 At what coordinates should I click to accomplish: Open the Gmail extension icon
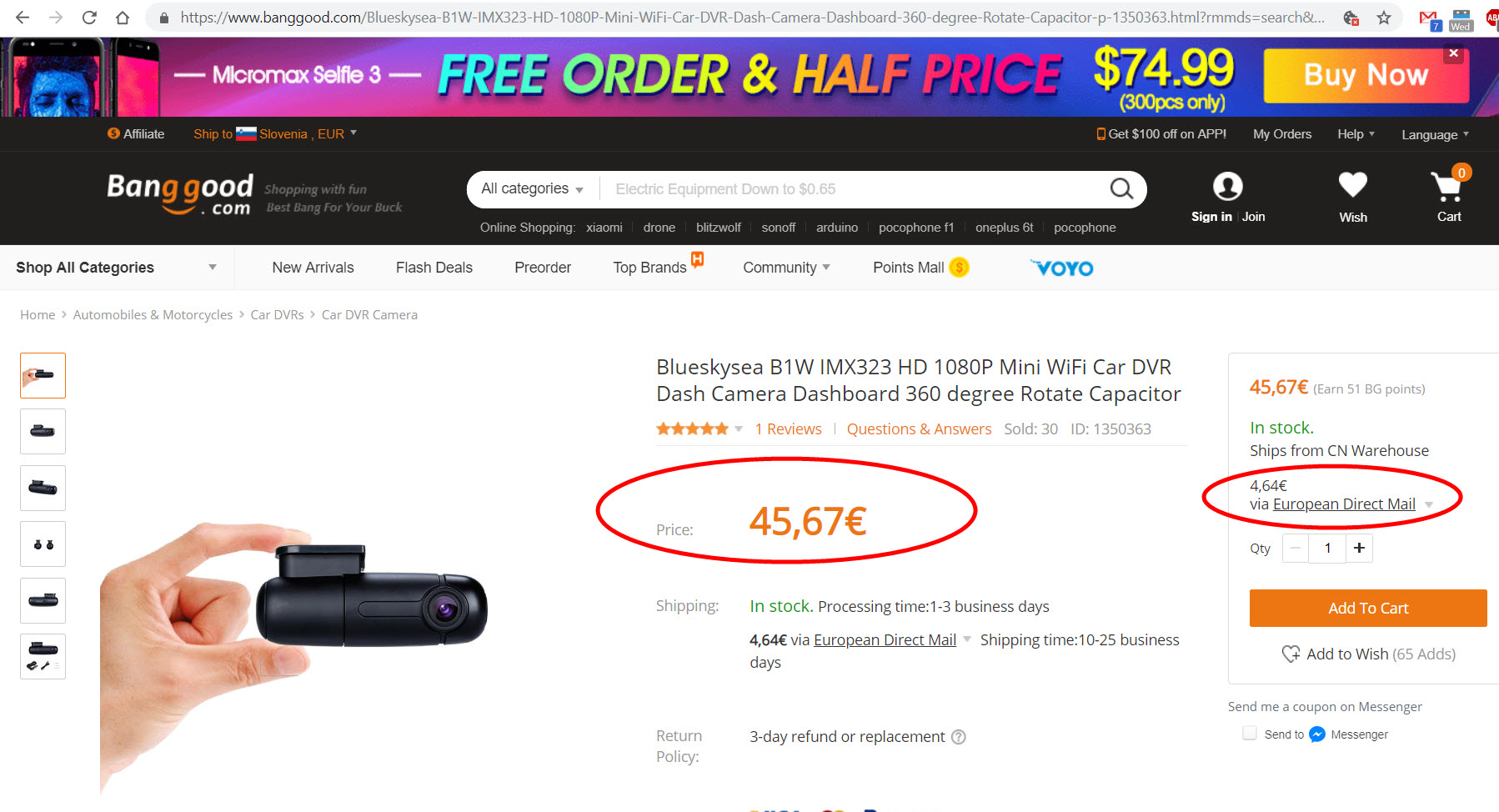pos(1430,19)
